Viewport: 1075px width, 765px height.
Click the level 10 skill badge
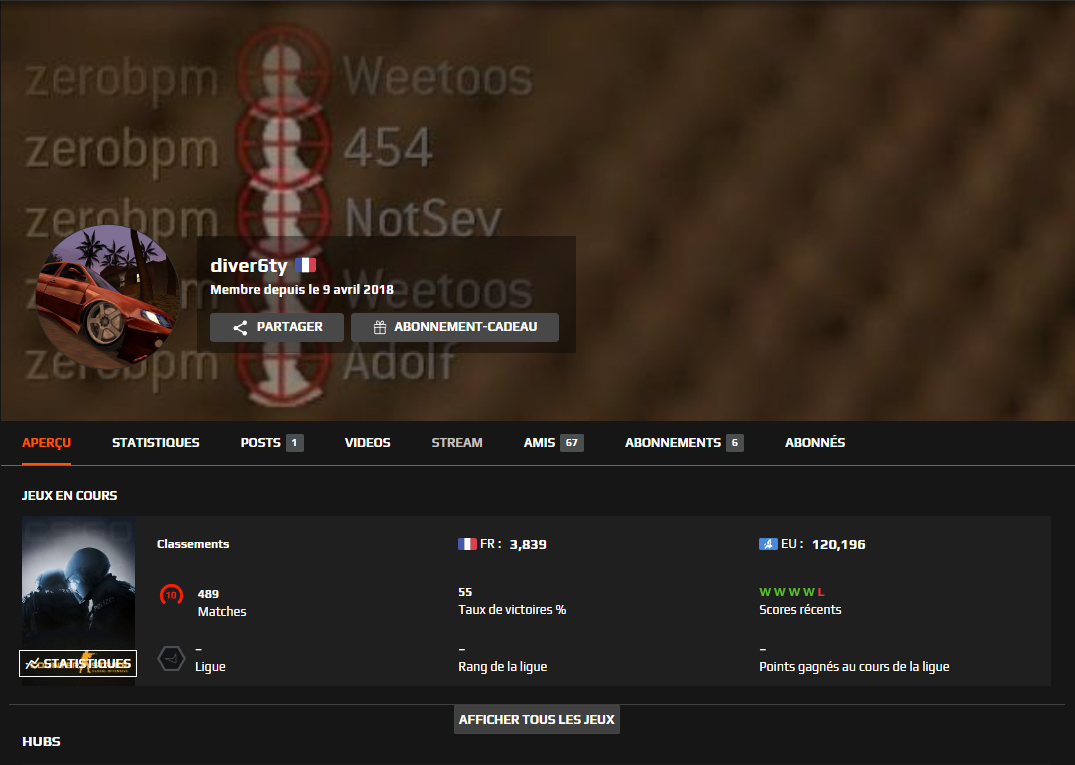point(171,594)
